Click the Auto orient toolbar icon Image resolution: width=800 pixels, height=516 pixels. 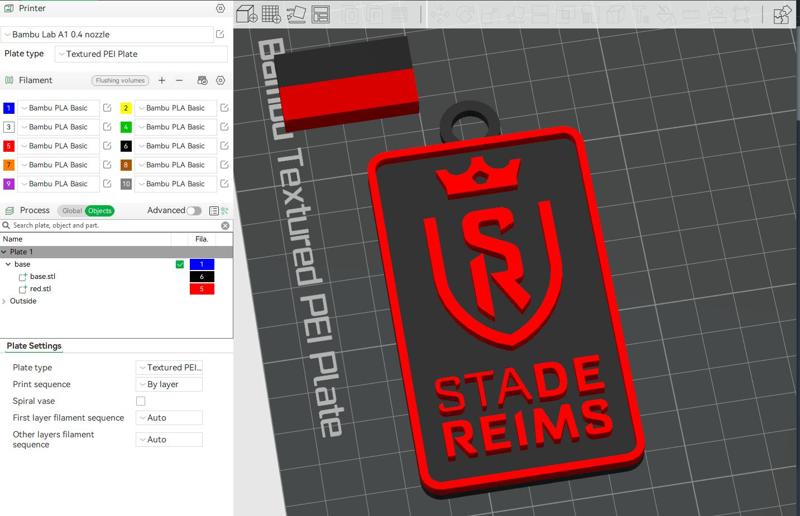[x=296, y=14]
